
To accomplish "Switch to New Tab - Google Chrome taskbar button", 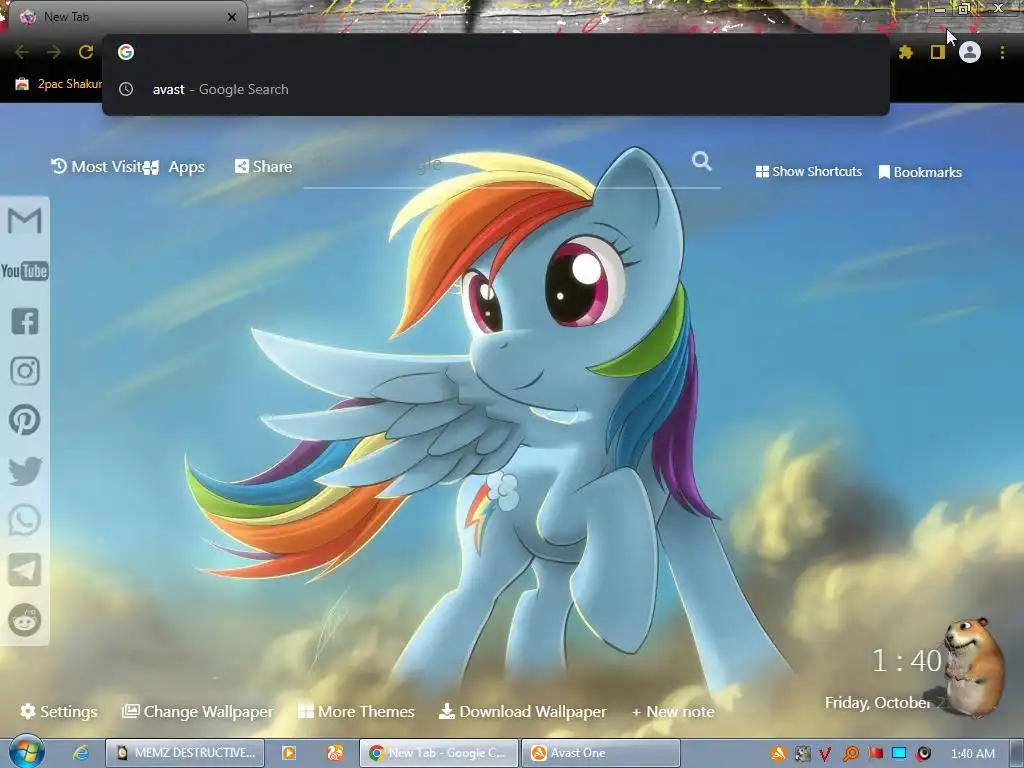I will pyautogui.click(x=439, y=753).
